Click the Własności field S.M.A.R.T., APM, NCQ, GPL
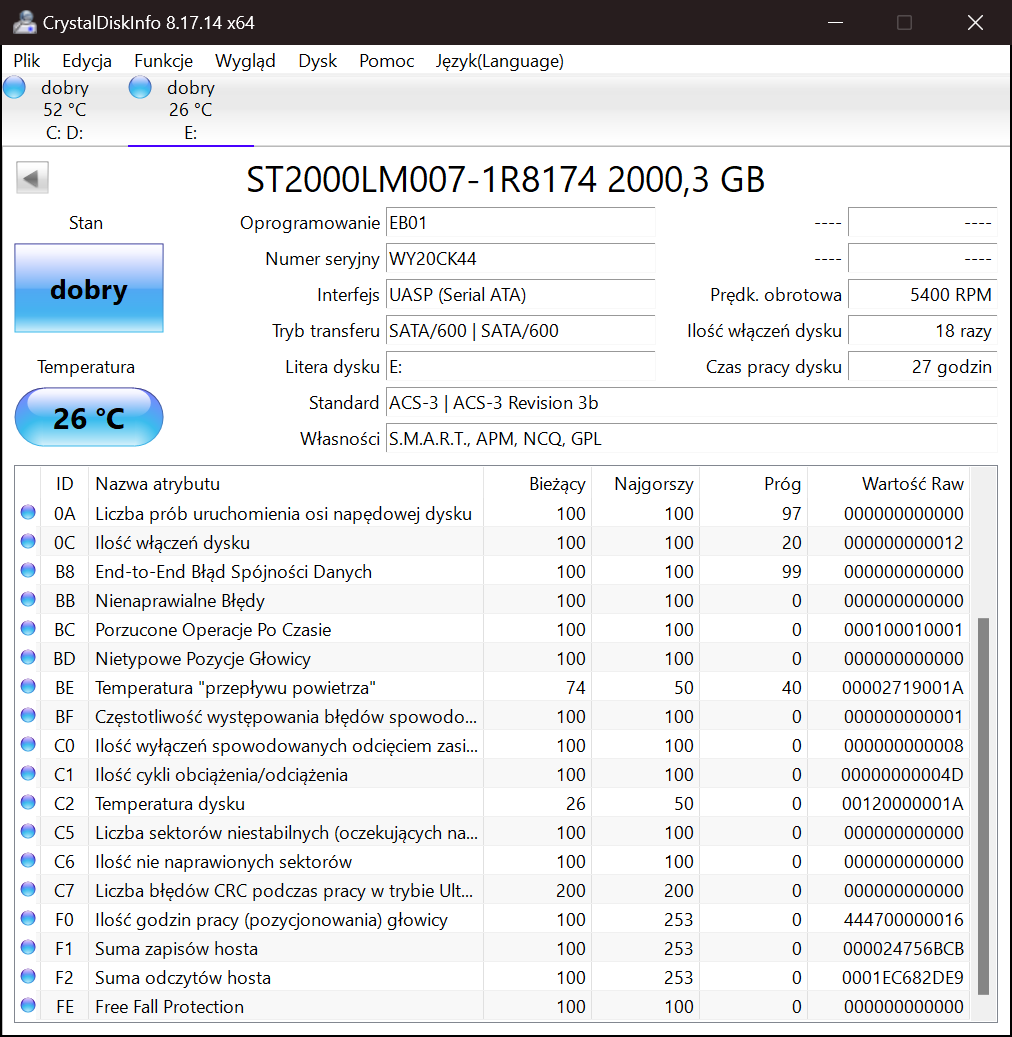Image resolution: width=1012 pixels, height=1037 pixels. tap(691, 438)
